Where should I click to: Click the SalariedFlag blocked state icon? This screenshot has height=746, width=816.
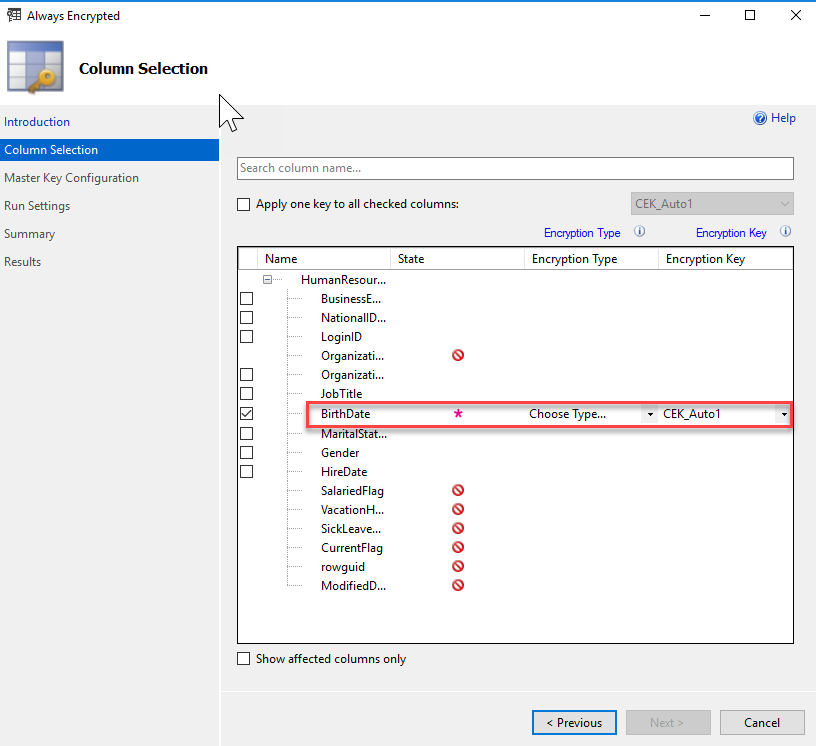tap(458, 490)
